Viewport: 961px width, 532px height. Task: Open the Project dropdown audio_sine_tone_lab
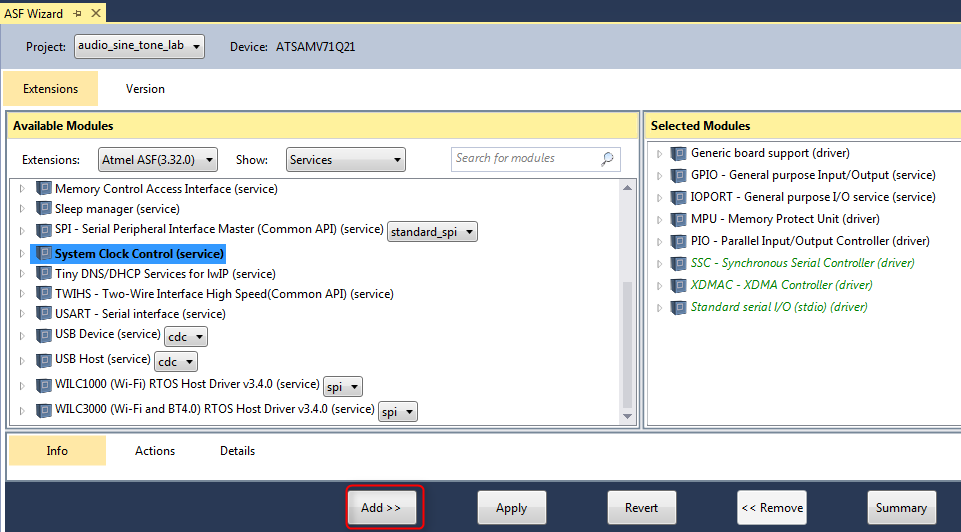click(139, 46)
